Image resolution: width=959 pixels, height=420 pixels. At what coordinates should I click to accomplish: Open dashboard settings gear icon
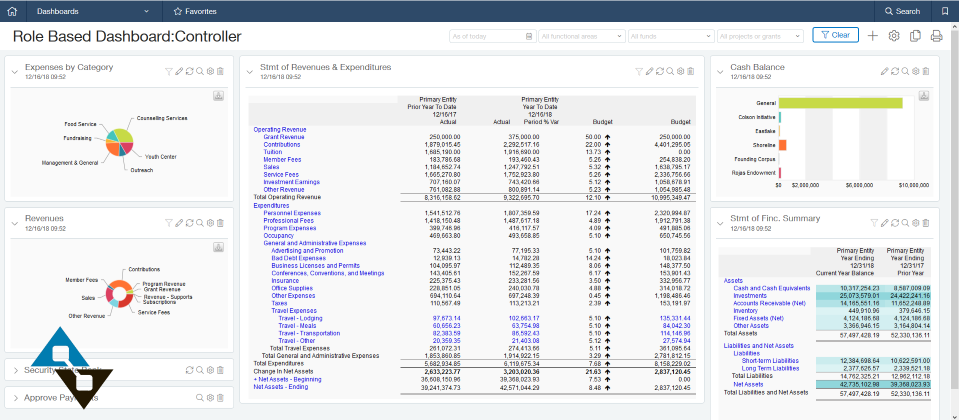pyautogui.click(x=894, y=36)
